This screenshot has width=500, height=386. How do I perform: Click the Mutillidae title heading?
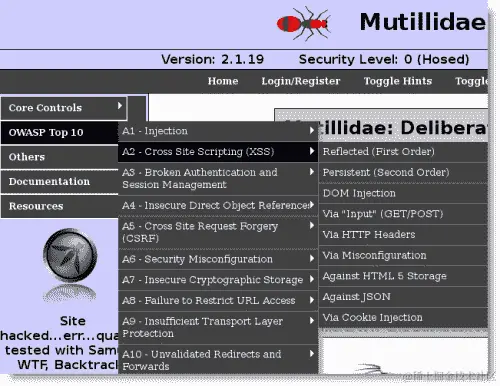pyautogui.click(x=423, y=22)
